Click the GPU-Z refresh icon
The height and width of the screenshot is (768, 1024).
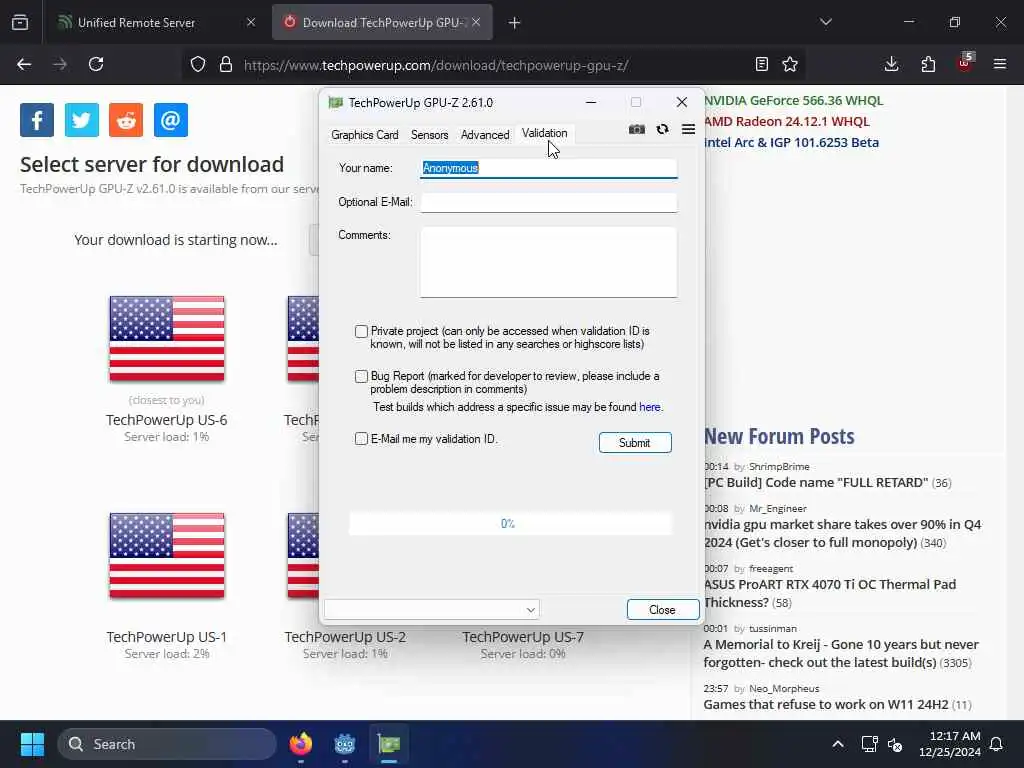coord(662,129)
